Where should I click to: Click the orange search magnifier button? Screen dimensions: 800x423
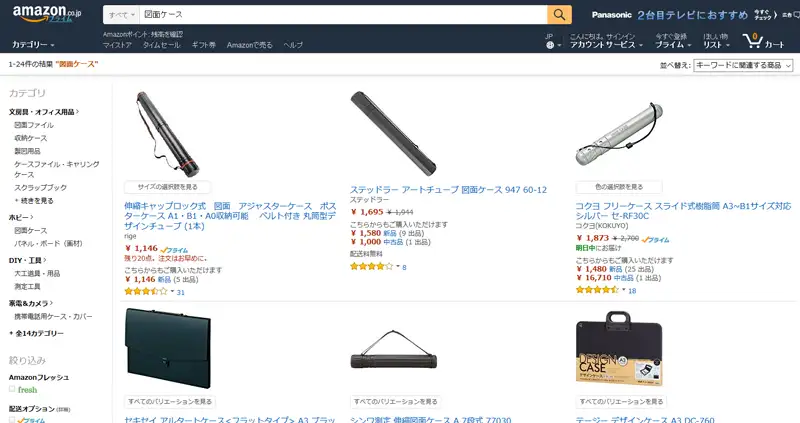click(559, 15)
